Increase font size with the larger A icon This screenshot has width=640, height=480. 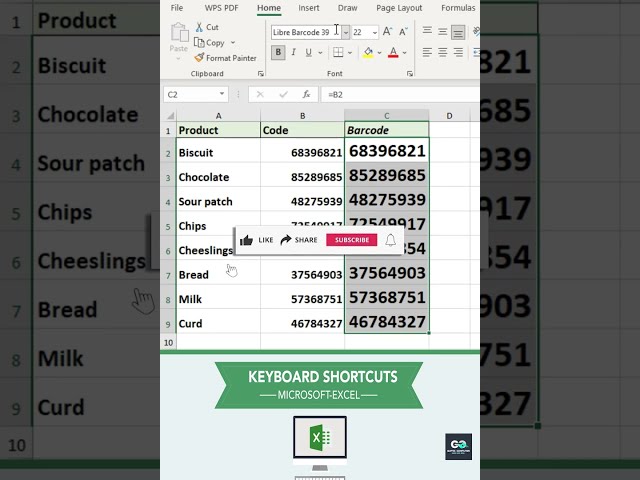tap(387, 32)
